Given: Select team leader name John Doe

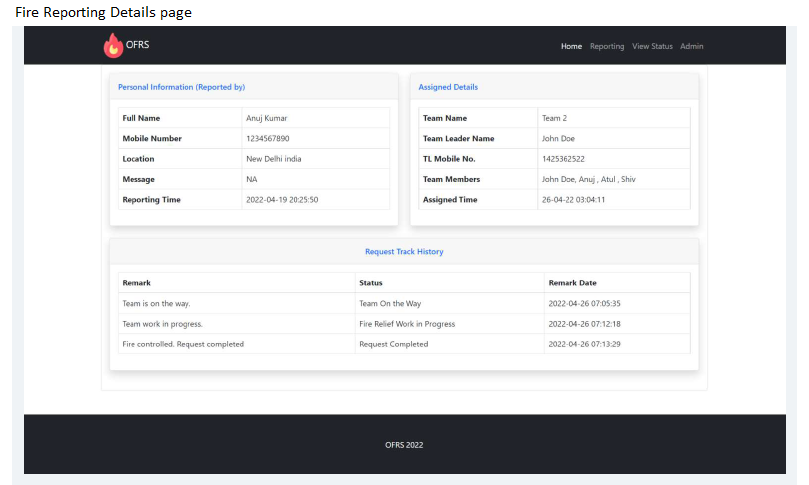Looking at the screenshot, I should pyautogui.click(x=558, y=138).
